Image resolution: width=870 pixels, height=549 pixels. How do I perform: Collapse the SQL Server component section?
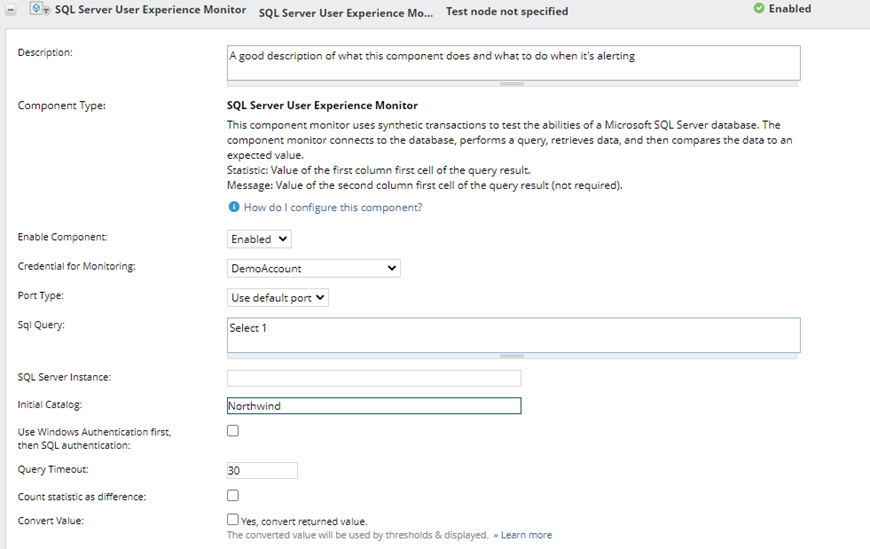click(x=11, y=10)
